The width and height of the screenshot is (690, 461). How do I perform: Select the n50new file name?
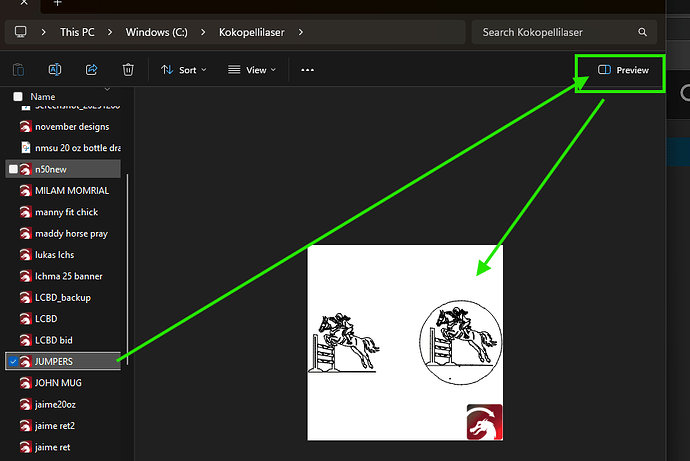pos(51,169)
